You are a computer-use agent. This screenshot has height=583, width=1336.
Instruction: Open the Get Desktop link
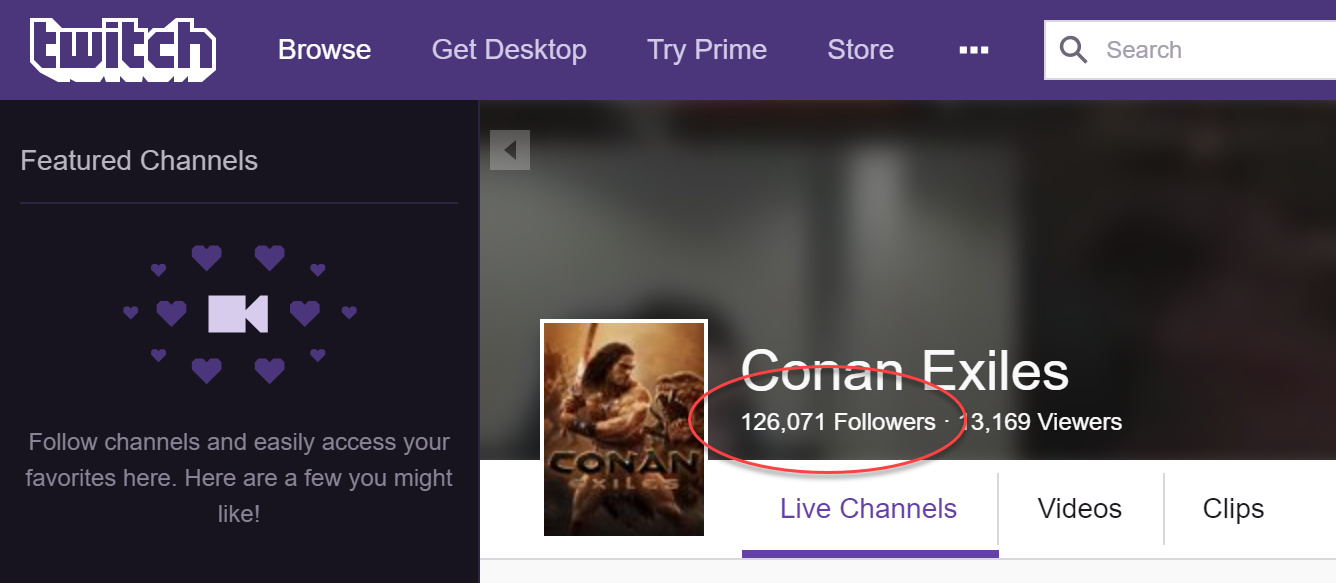pos(509,50)
